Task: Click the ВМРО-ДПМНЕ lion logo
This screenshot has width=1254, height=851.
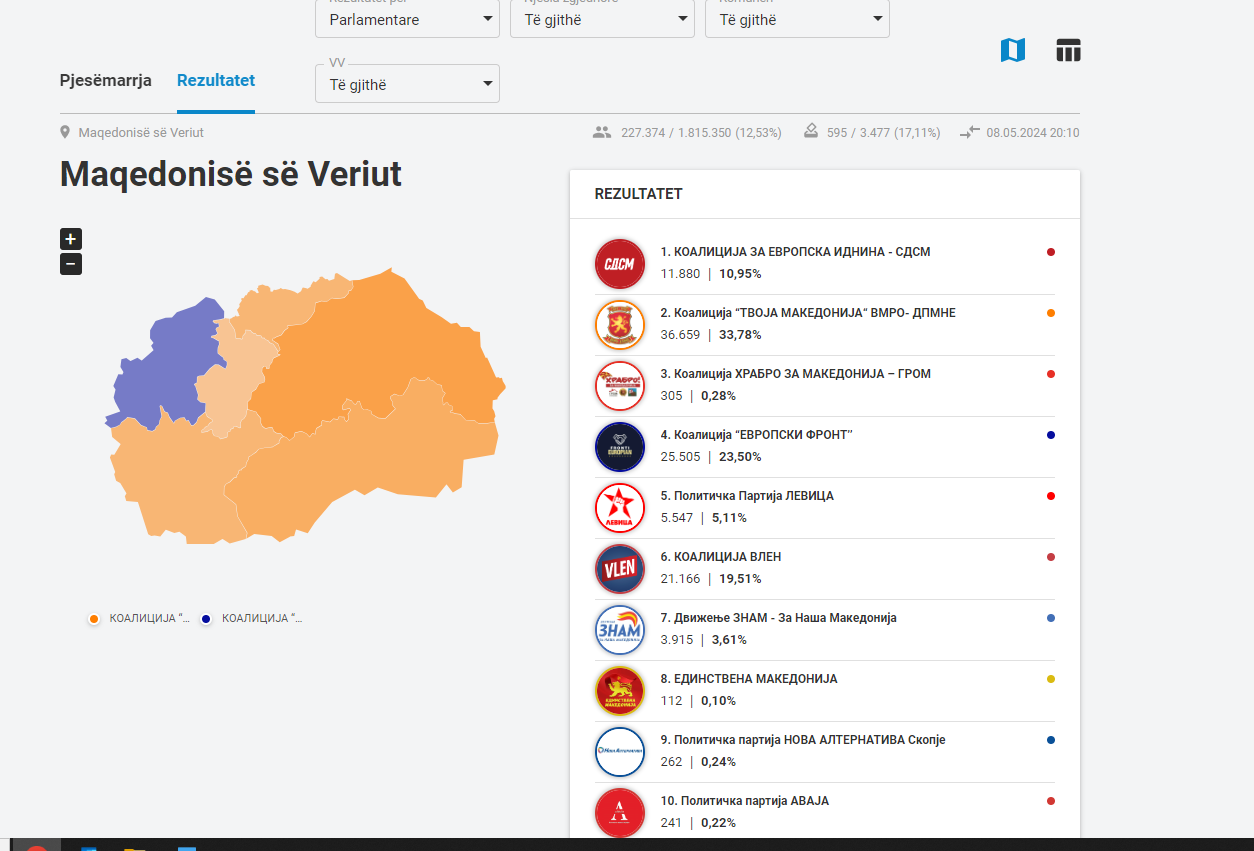Action: [x=620, y=325]
